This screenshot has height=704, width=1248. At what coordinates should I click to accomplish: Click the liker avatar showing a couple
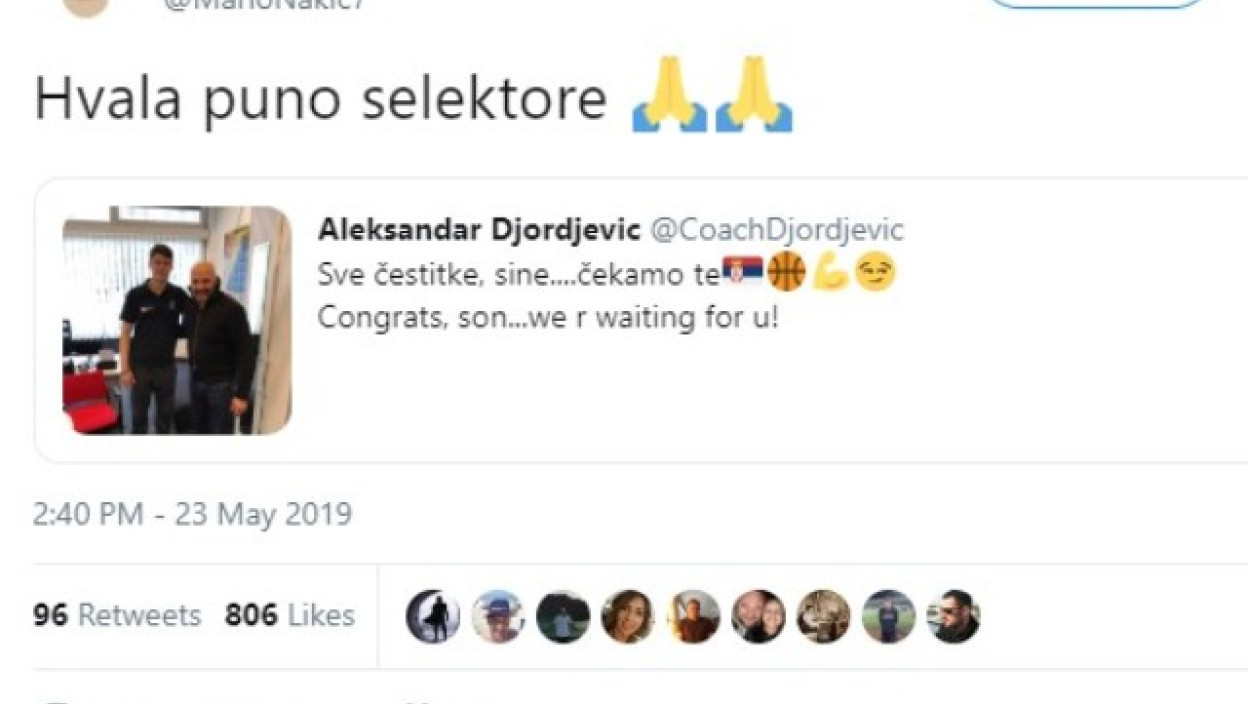[x=757, y=616]
